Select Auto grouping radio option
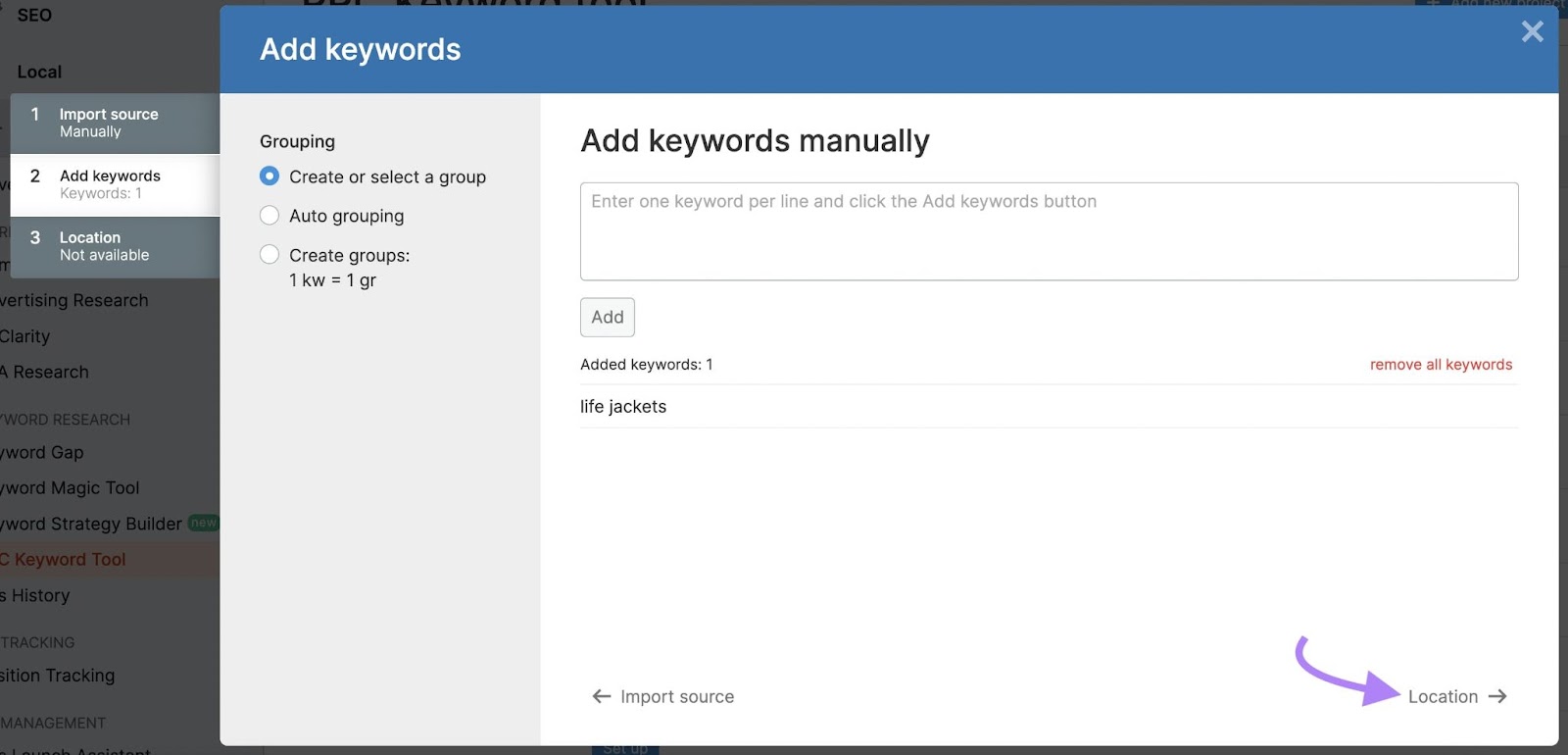This screenshot has height=755, width=1568. pos(331,216)
